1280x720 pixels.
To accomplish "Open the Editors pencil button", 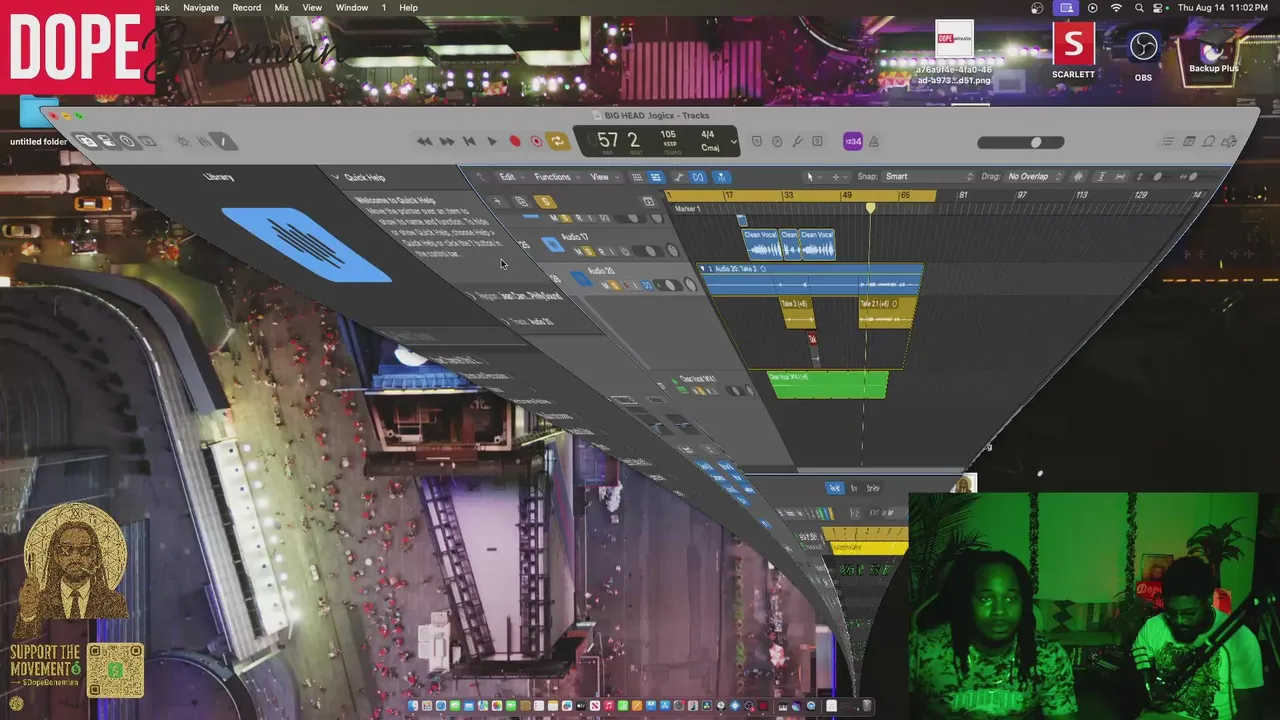I will tap(223, 141).
